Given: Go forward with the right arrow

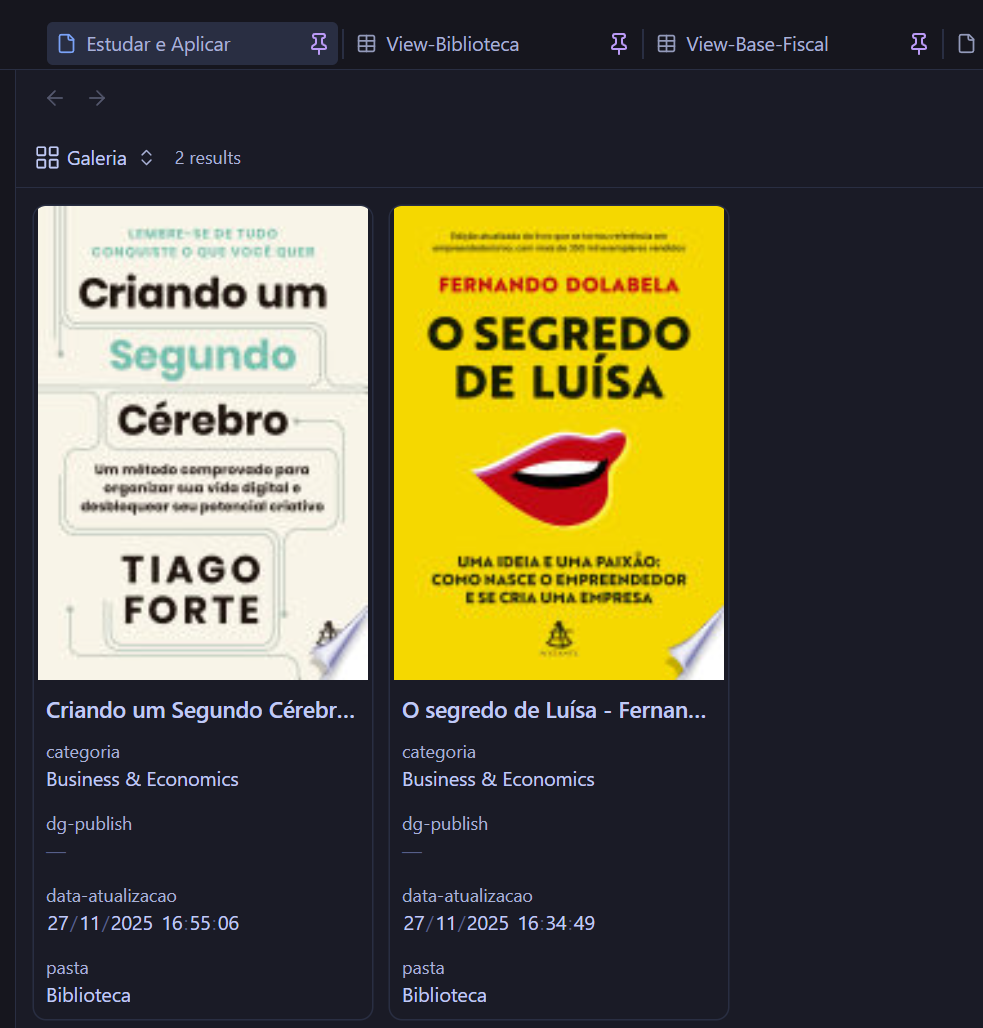Looking at the screenshot, I should tap(97, 98).
